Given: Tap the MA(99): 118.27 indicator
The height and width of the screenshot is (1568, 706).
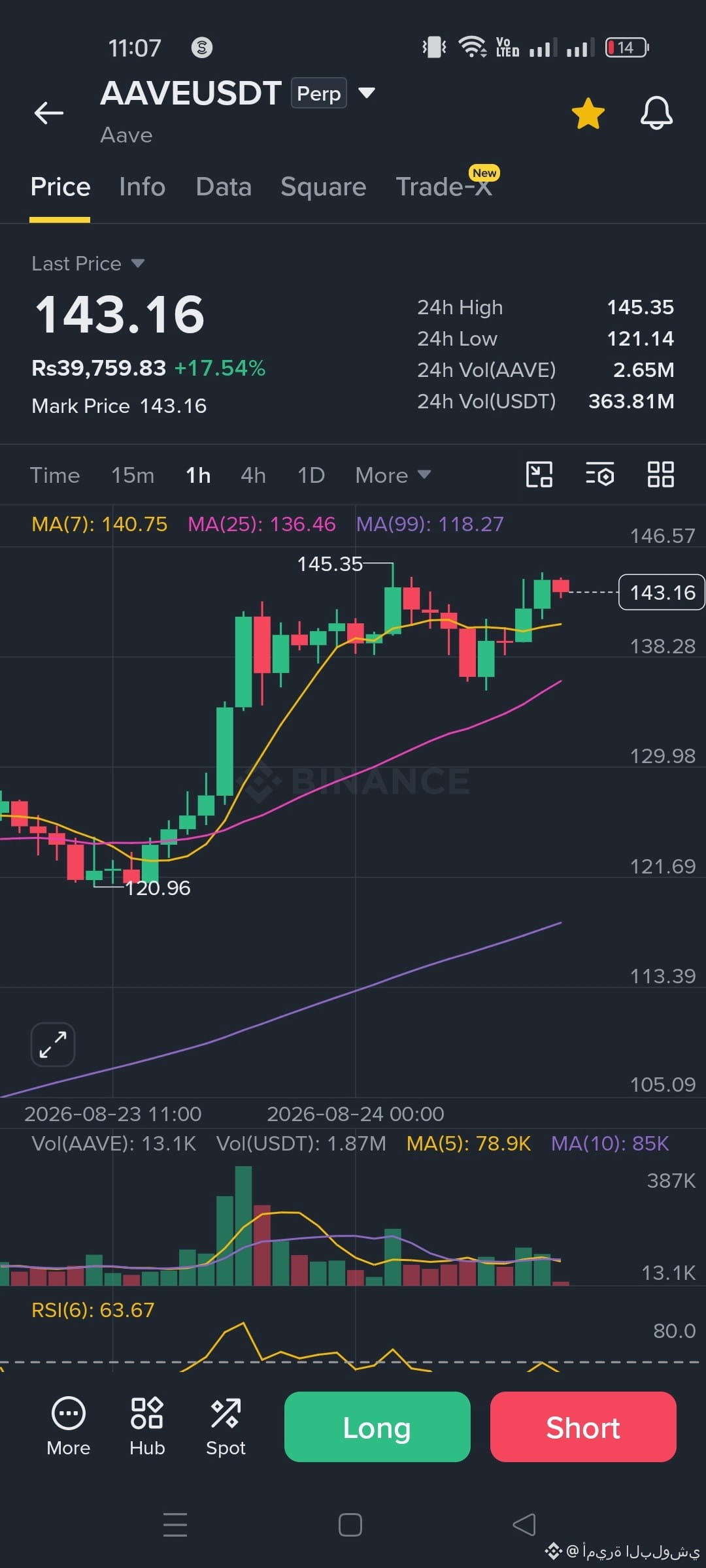Looking at the screenshot, I should click(430, 524).
